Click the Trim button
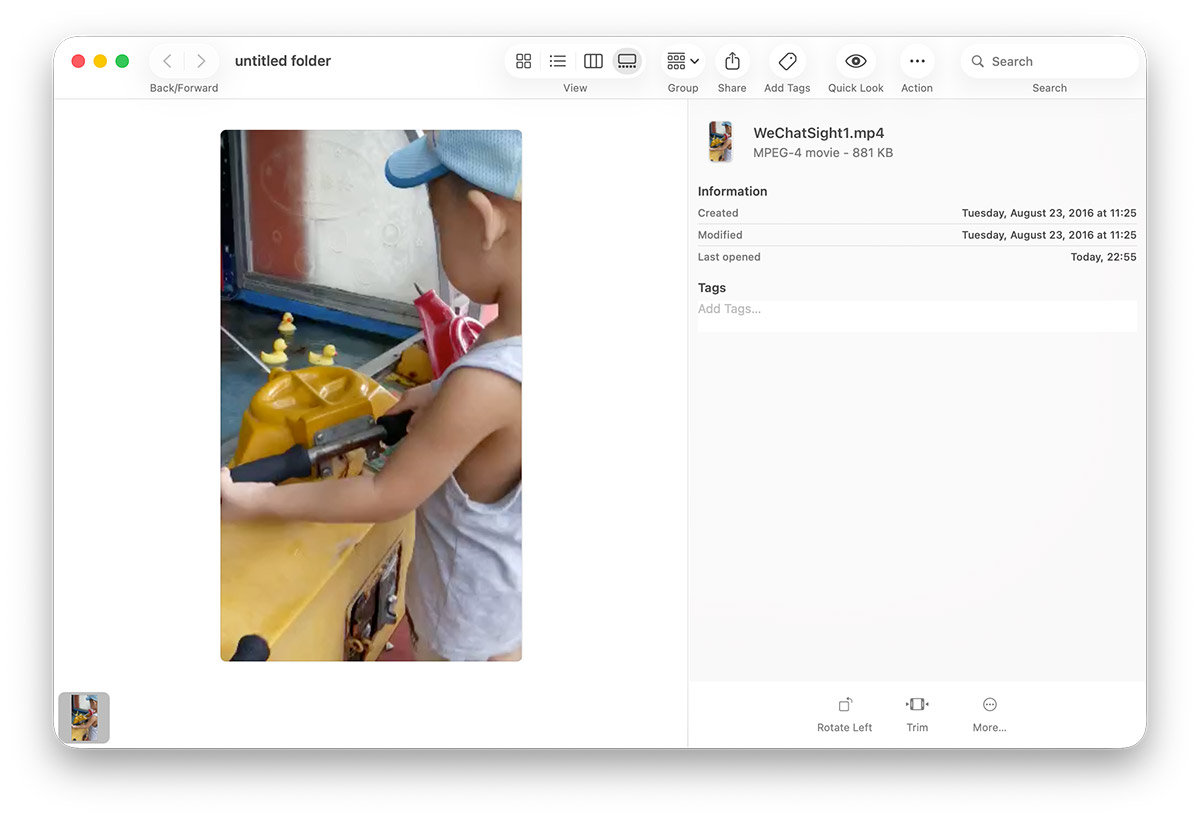 pos(917,704)
